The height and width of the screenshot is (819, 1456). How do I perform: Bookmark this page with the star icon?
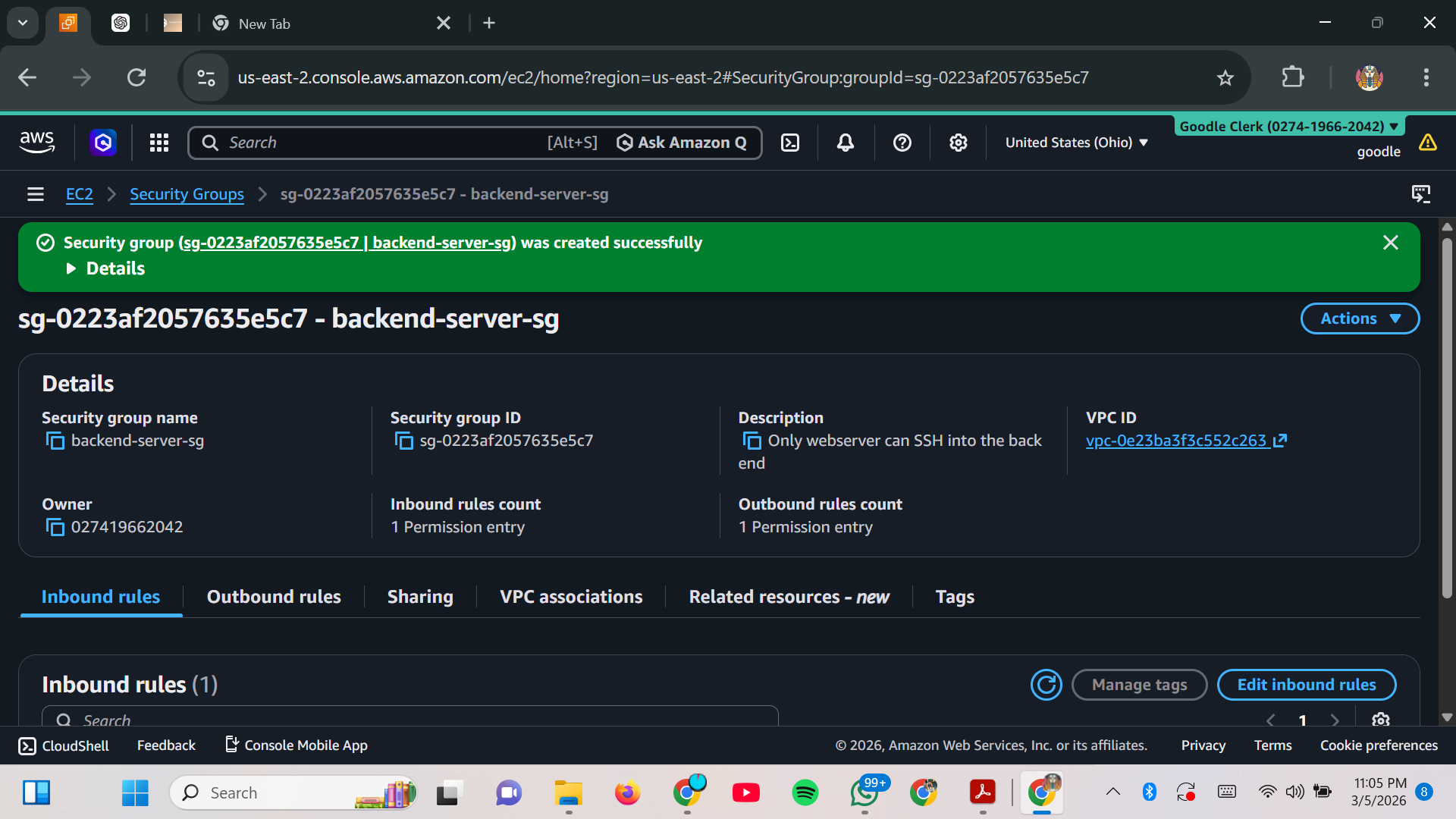(x=1225, y=77)
